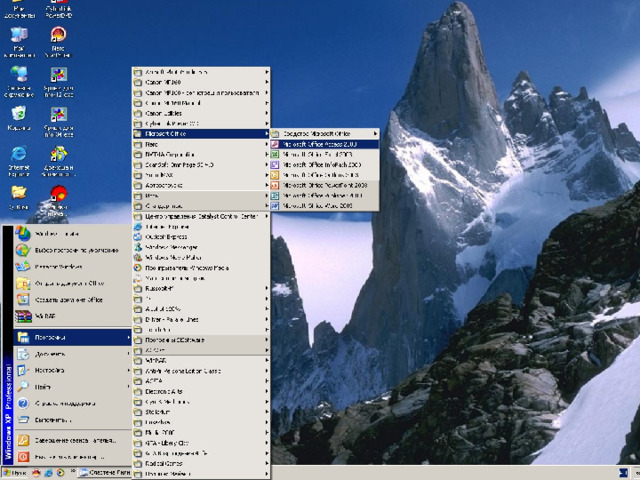
Task: Launch Microsoft Office InfoPath 2003
Action: point(324,164)
